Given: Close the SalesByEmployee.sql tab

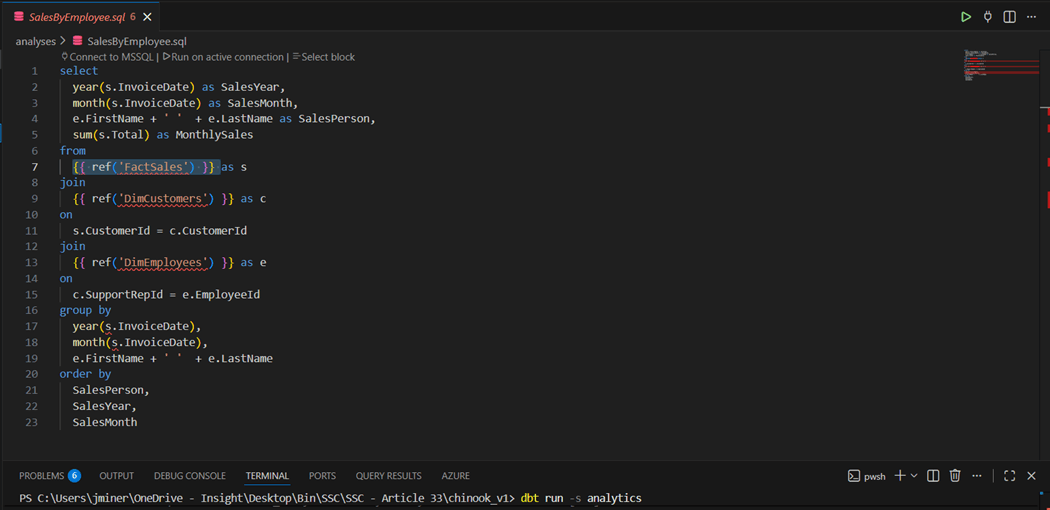Looking at the screenshot, I should click(x=147, y=17).
